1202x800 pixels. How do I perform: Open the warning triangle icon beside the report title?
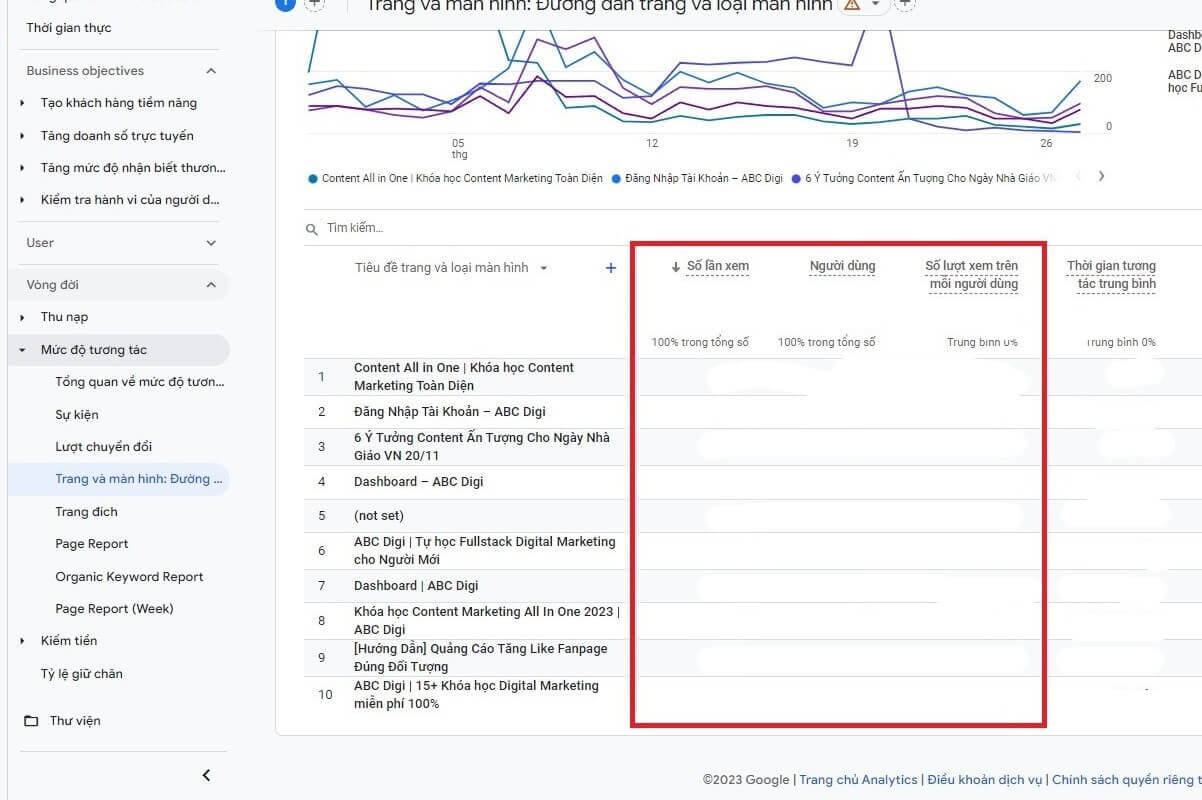point(852,5)
